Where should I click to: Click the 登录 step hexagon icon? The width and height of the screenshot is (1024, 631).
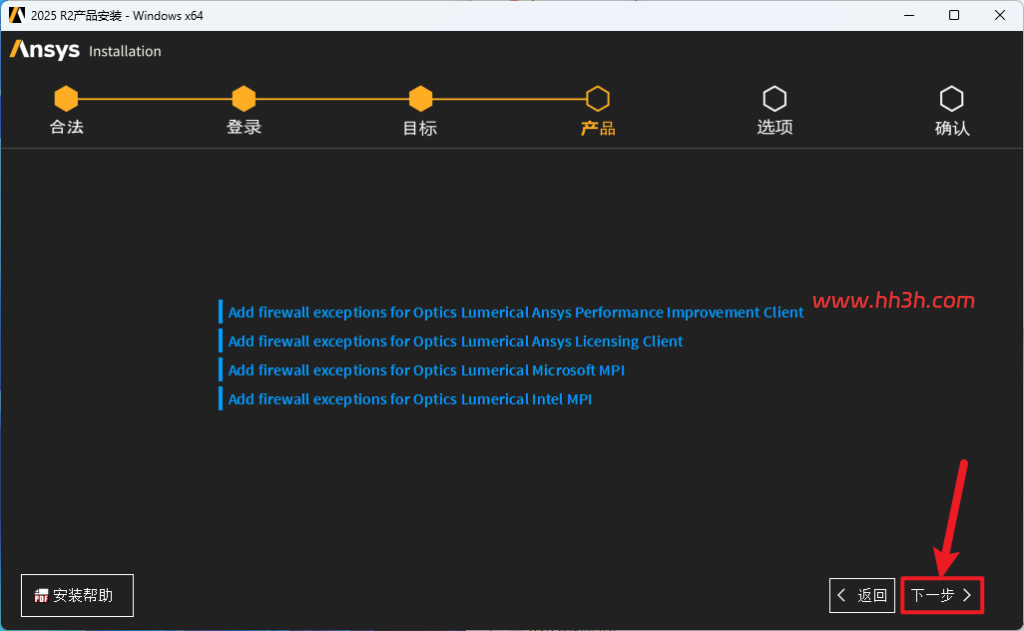[x=244, y=99]
